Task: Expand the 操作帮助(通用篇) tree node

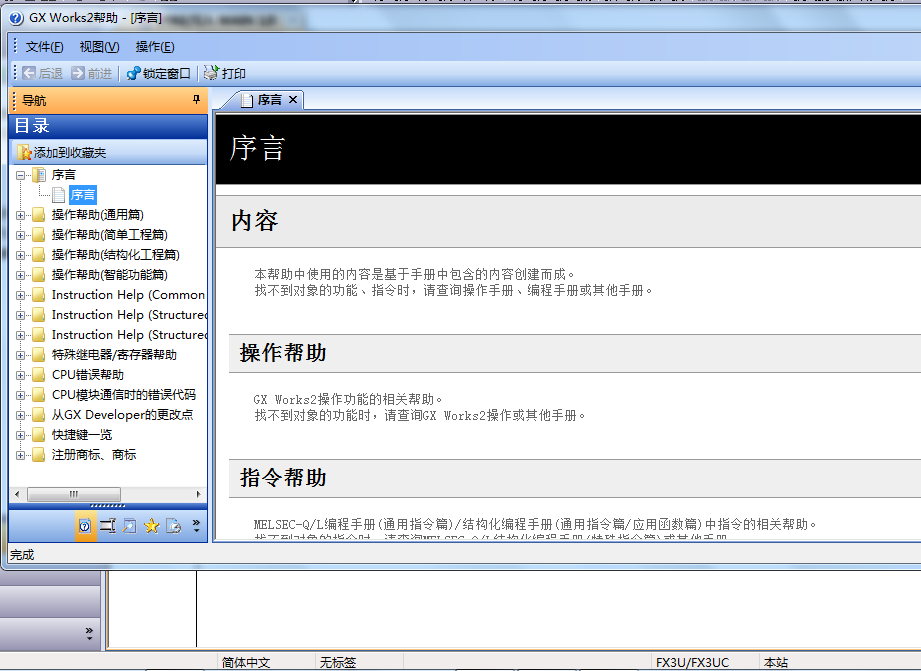Action: pyautogui.click(x=20, y=215)
